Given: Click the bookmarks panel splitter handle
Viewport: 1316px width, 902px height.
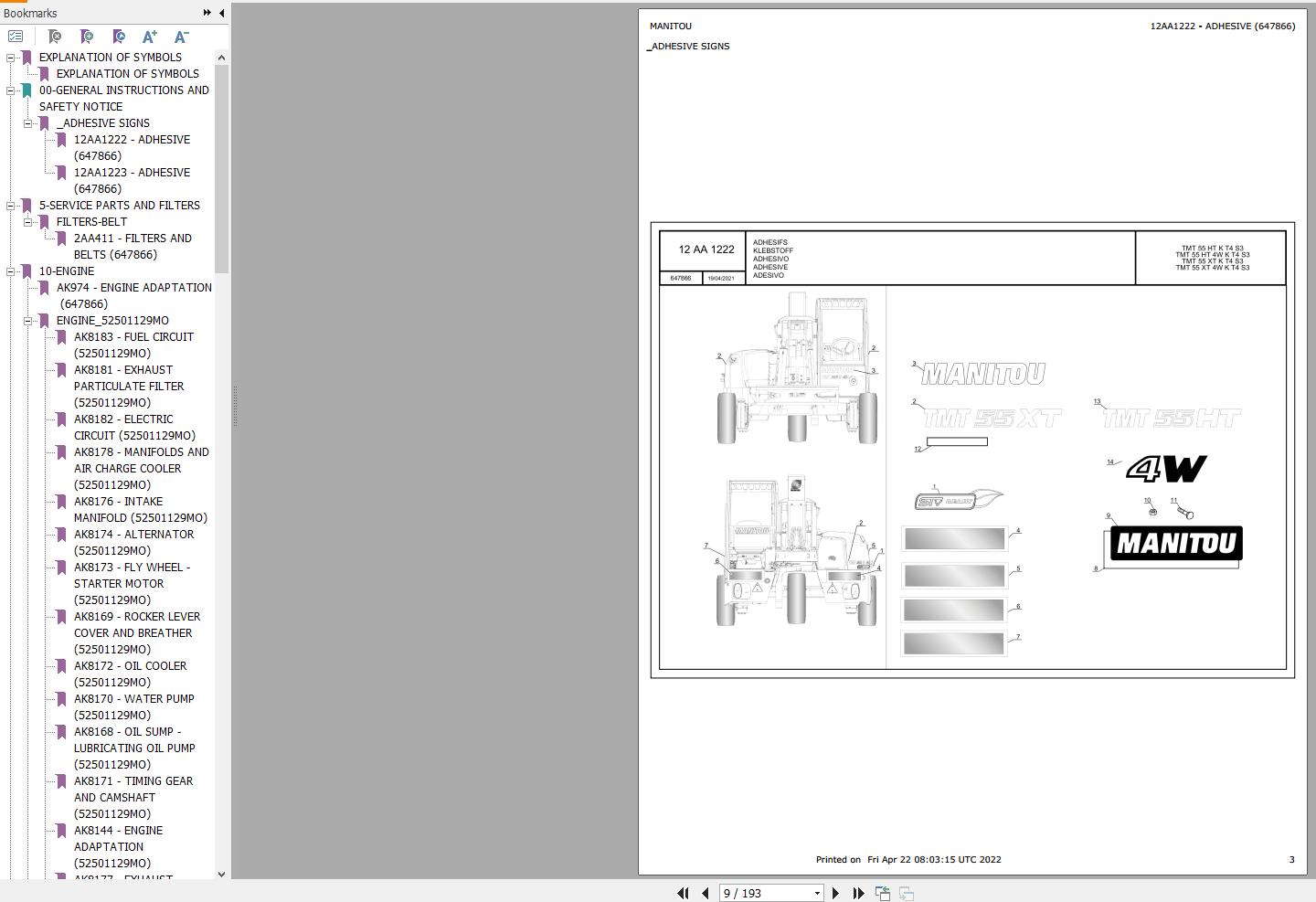Looking at the screenshot, I should pyautogui.click(x=235, y=406).
